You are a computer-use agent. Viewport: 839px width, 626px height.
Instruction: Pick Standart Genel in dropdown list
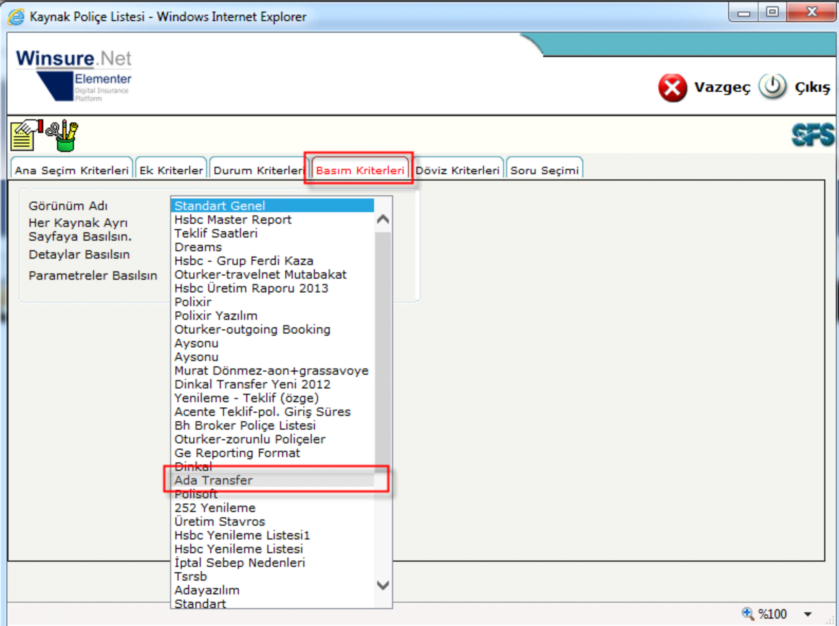tap(219, 206)
